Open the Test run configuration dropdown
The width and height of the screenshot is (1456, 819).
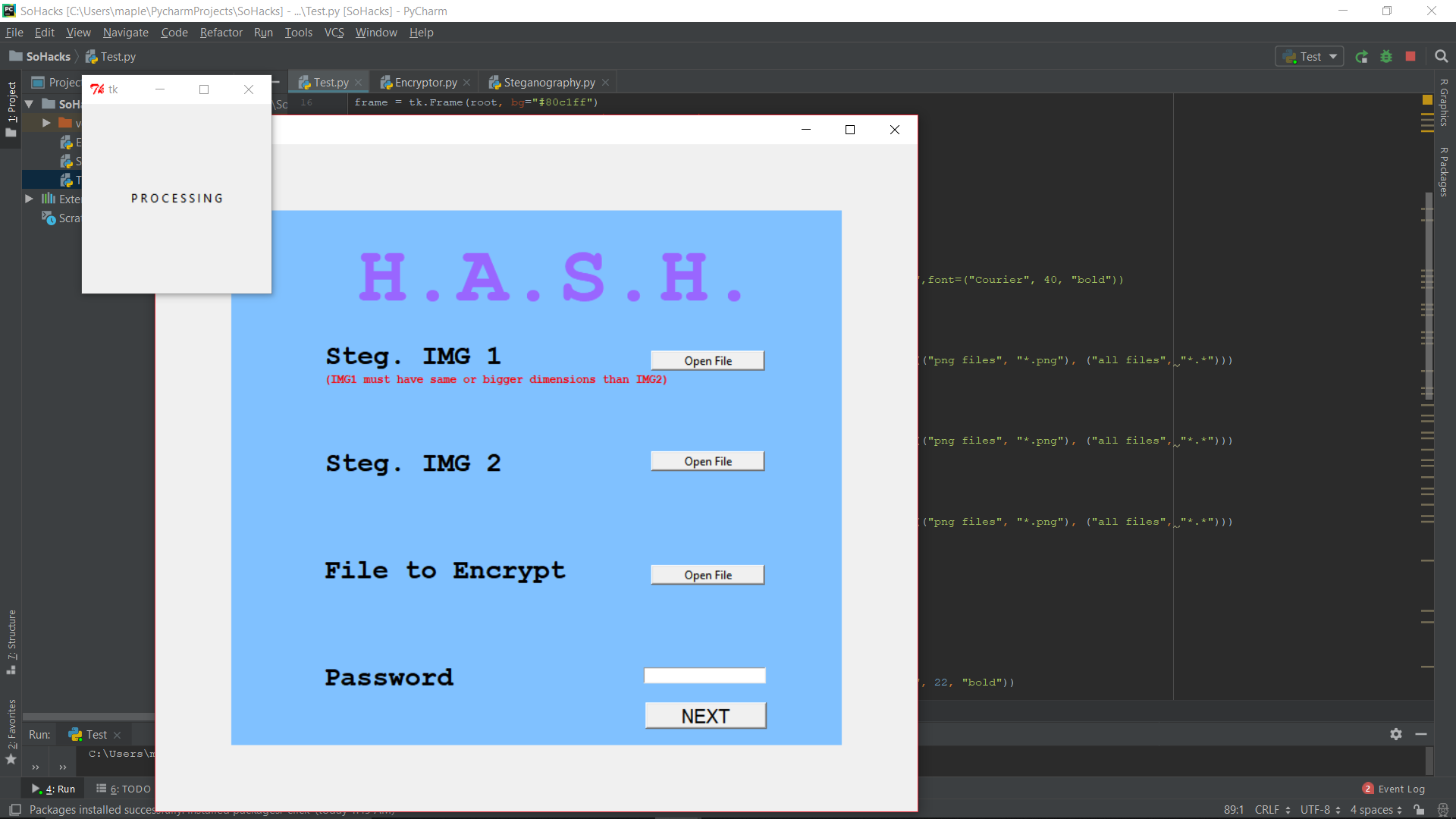1310,57
